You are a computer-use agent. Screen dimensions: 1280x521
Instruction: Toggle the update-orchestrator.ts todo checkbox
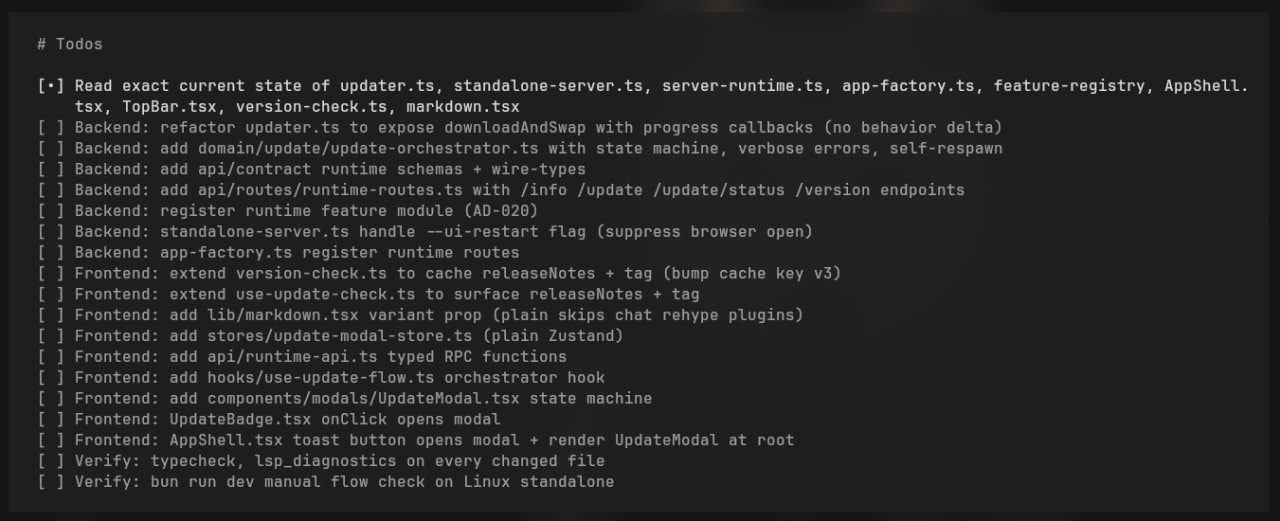coord(50,148)
